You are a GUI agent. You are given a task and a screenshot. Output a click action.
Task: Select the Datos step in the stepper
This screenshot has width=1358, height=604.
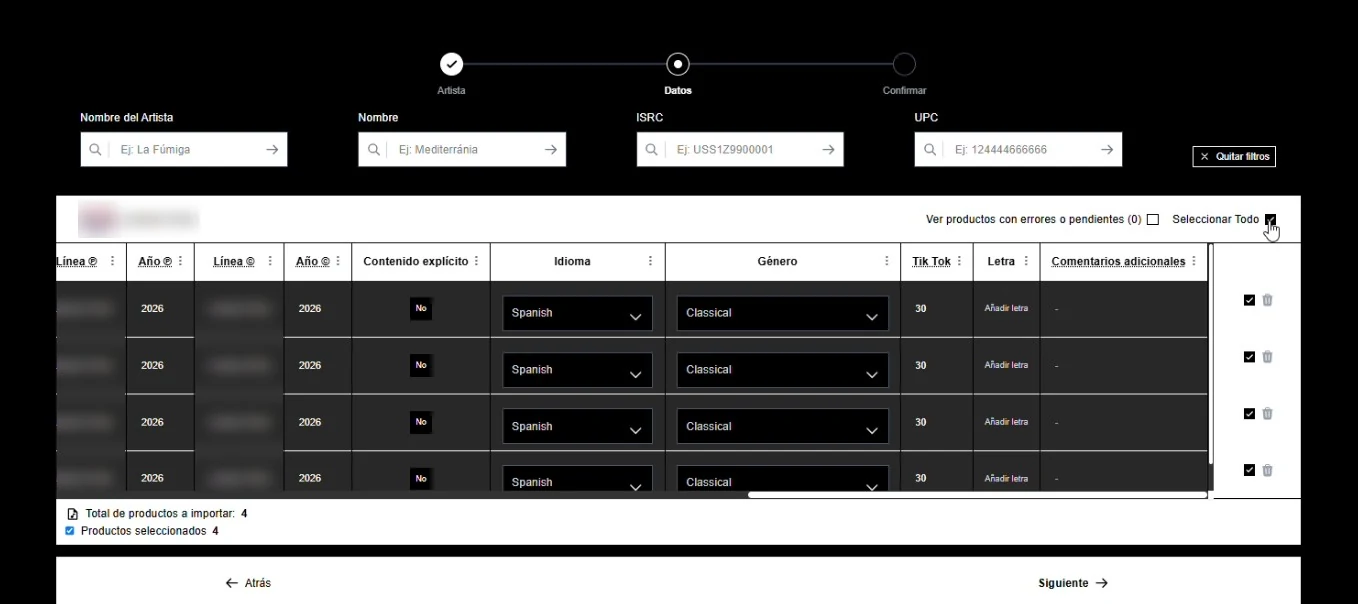pyautogui.click(x=678, y=65)
